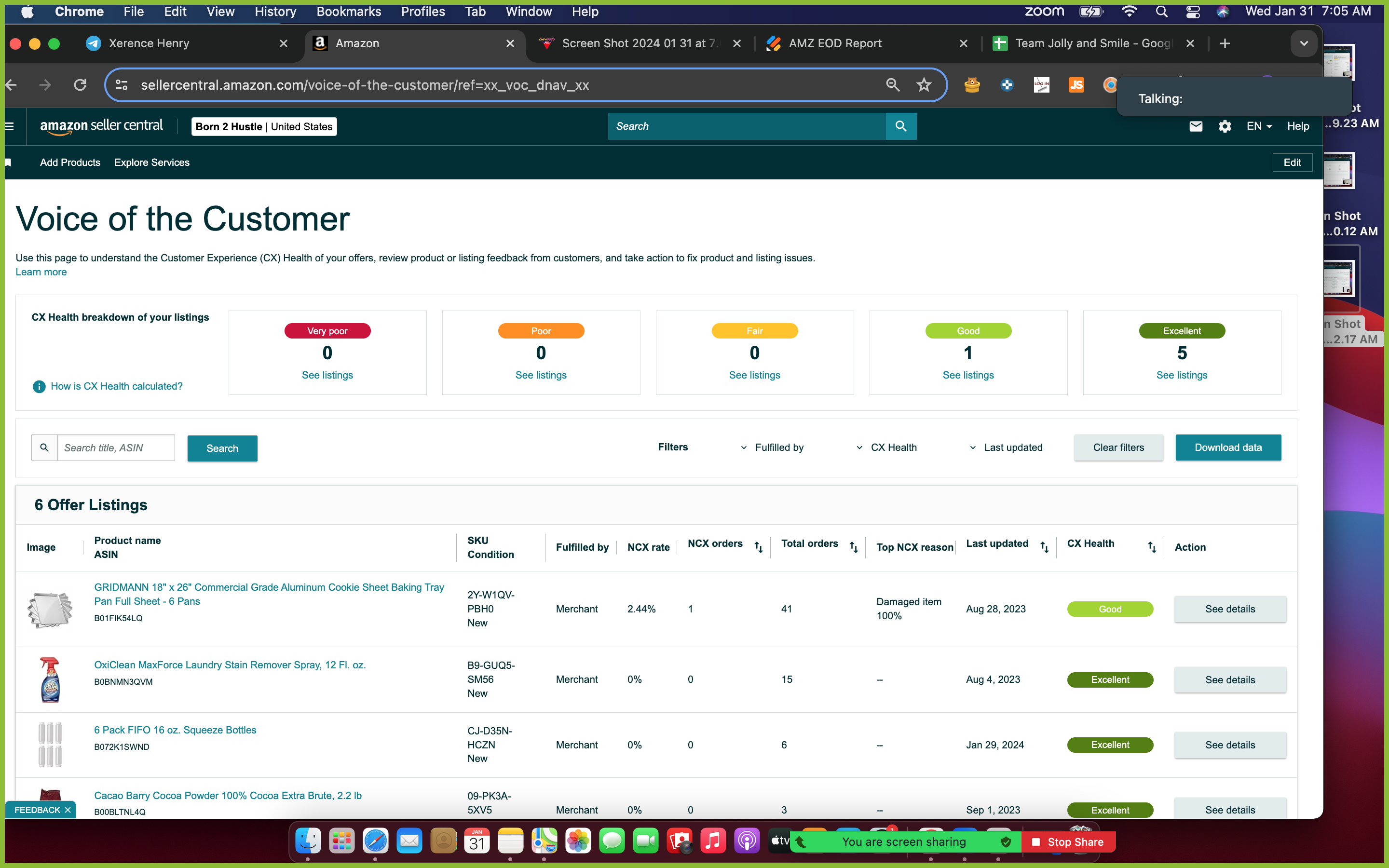
Task: Sort table by NCX orders arrows
Action: coord(758,547)
